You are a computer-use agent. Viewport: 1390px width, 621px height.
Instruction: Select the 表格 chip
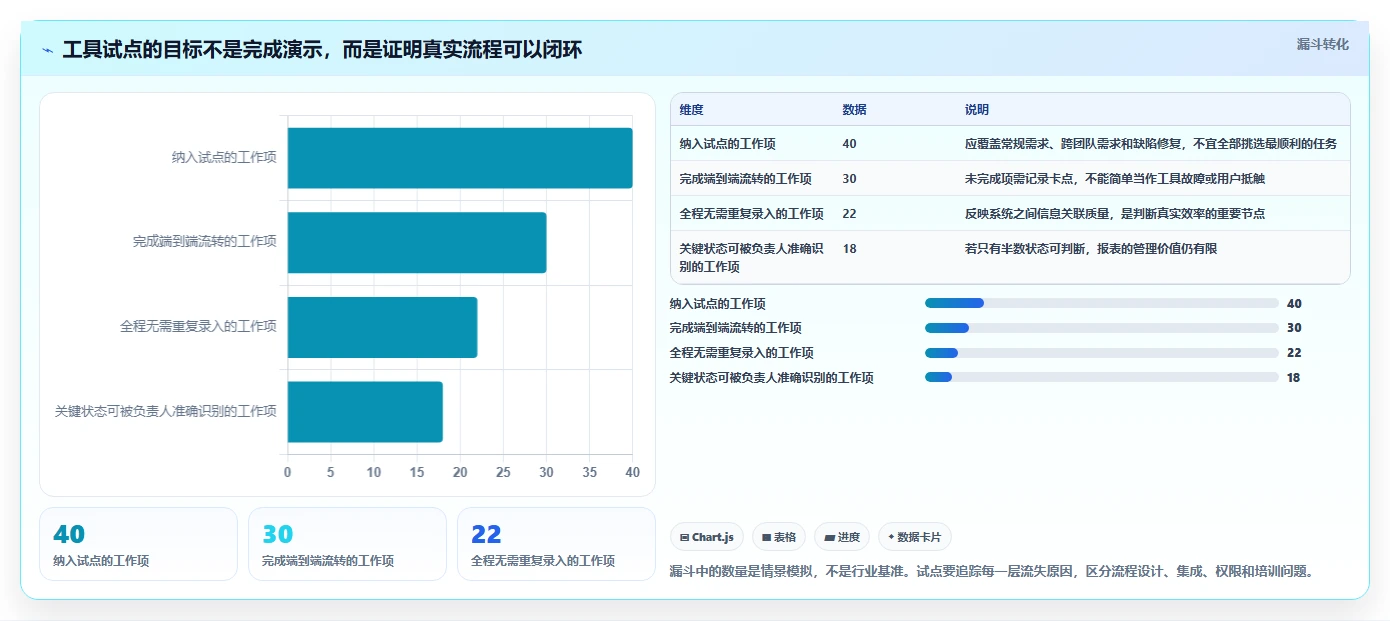tap(779, 537)
